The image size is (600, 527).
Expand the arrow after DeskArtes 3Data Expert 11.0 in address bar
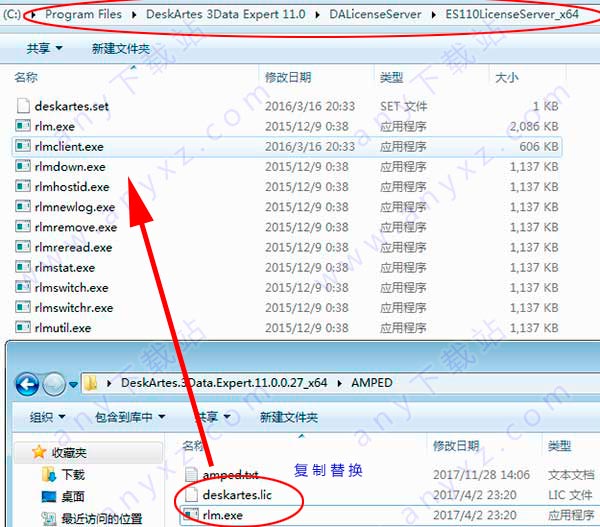pyautogui.click(x=318, y=15)
